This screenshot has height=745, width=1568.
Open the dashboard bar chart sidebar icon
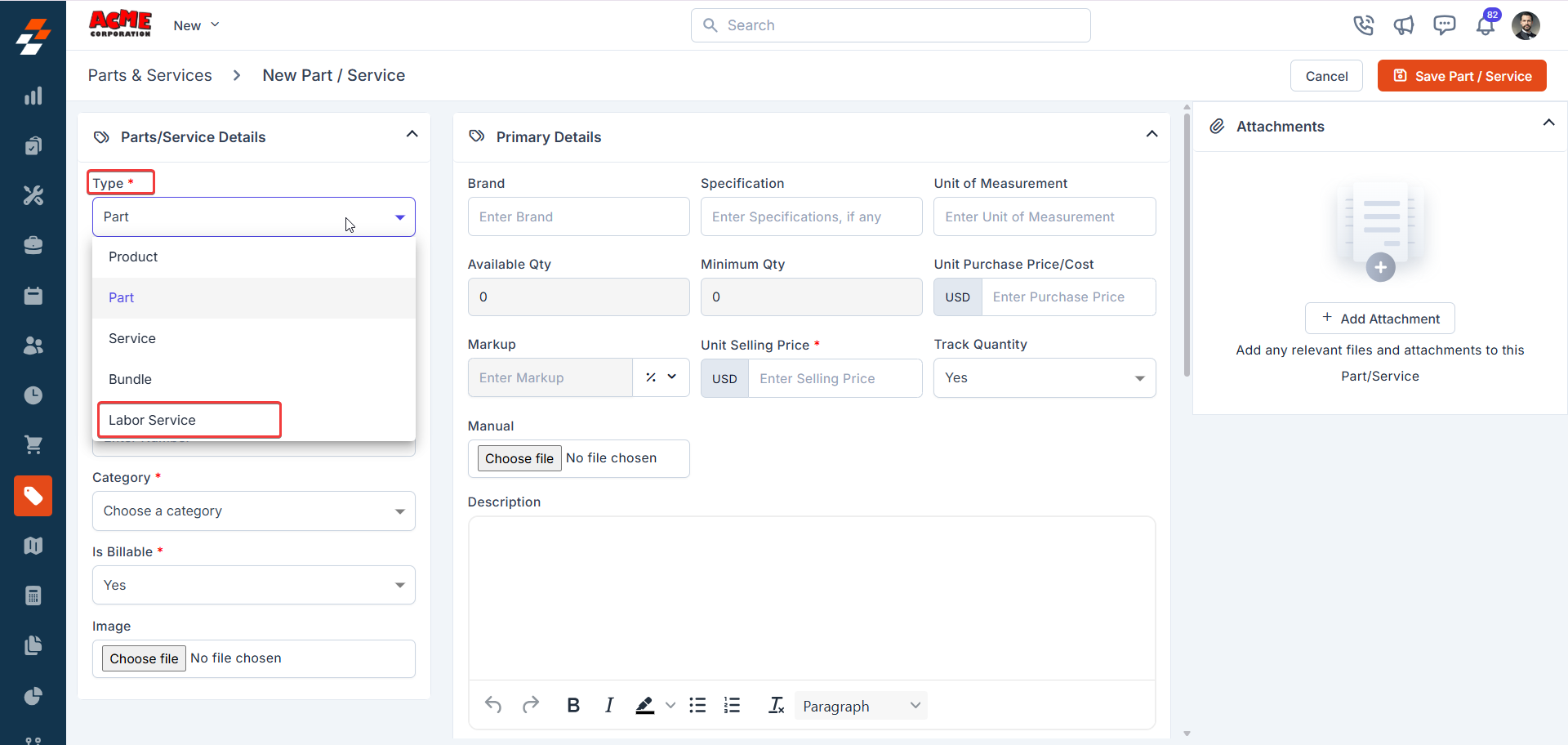click(33, 96)
